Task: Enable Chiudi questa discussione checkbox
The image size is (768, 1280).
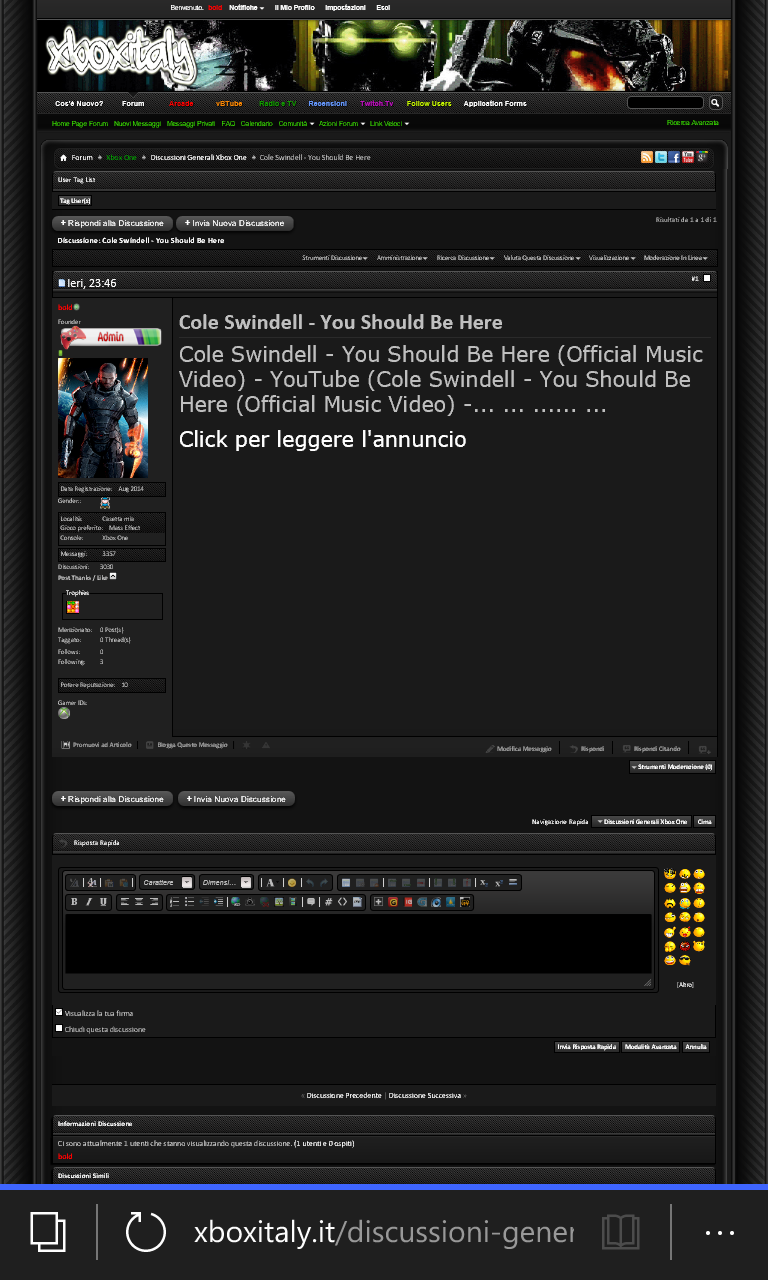Action: coord(59,1028)
